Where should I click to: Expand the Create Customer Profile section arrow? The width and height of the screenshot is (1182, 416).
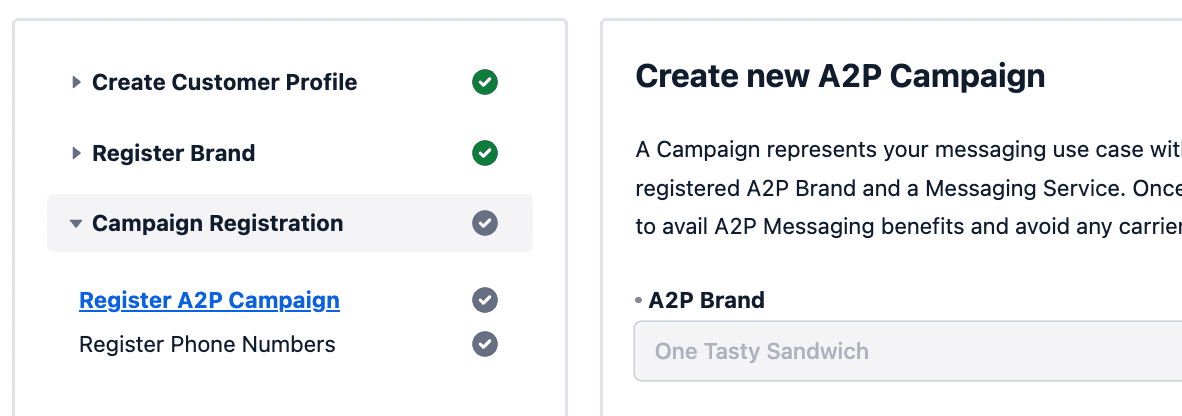coord(76,83)
